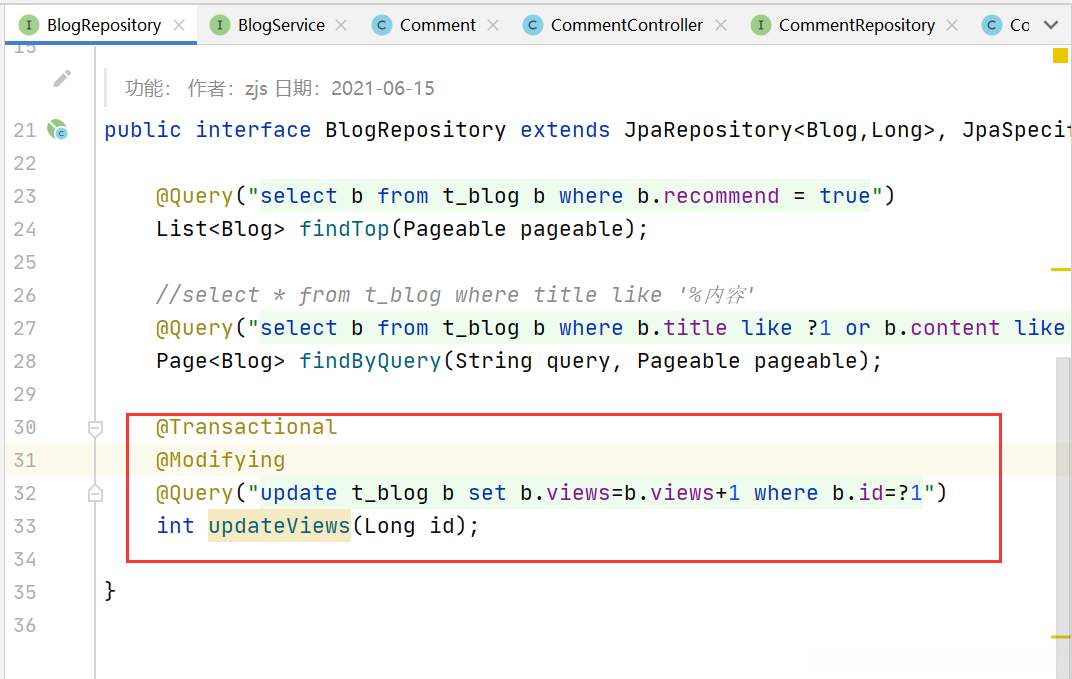The image size is (1072, 679).
Task: Close the Comment tab
Action: tap(493, 25)
